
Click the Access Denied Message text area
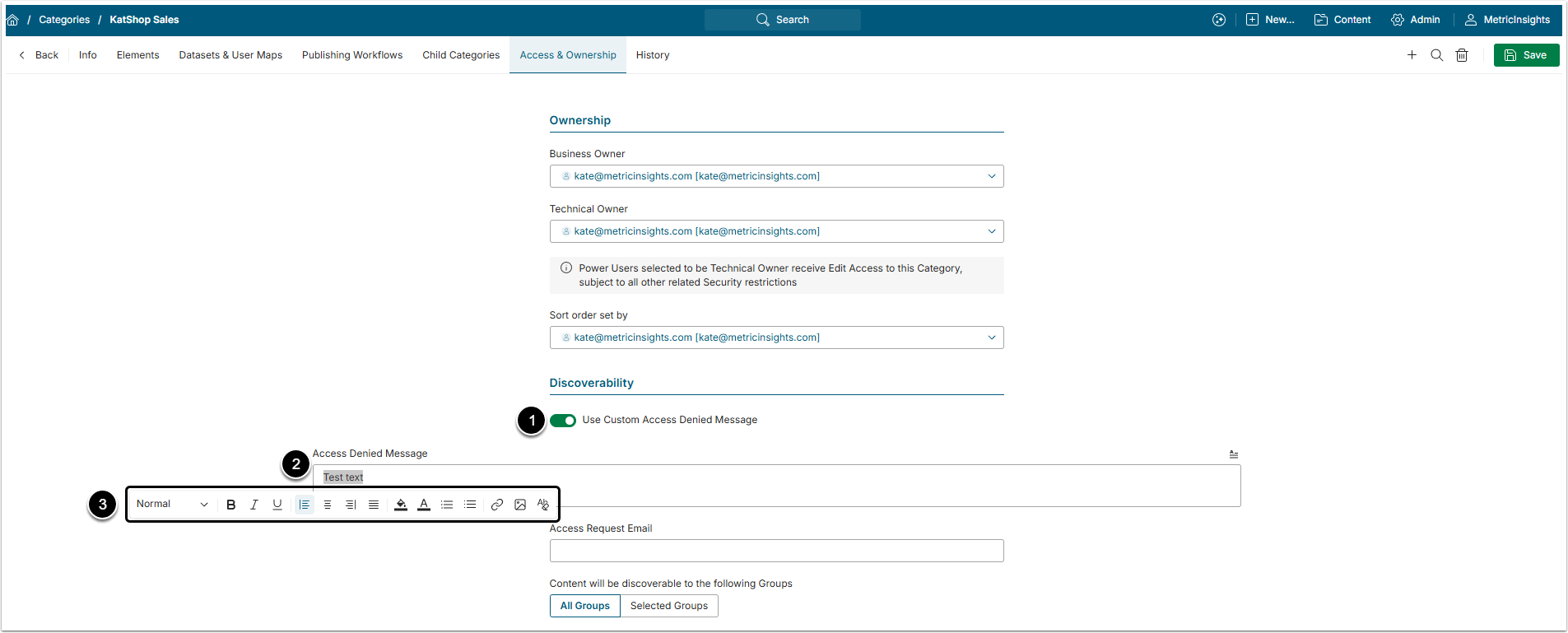[x=776, y=486]
